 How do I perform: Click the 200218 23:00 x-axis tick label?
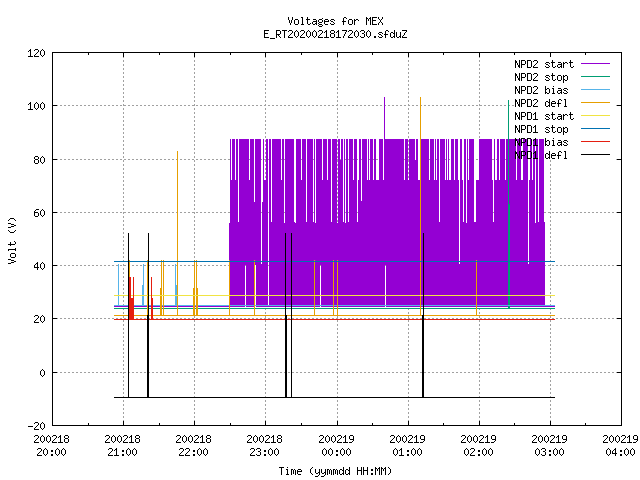pos(264,446)
